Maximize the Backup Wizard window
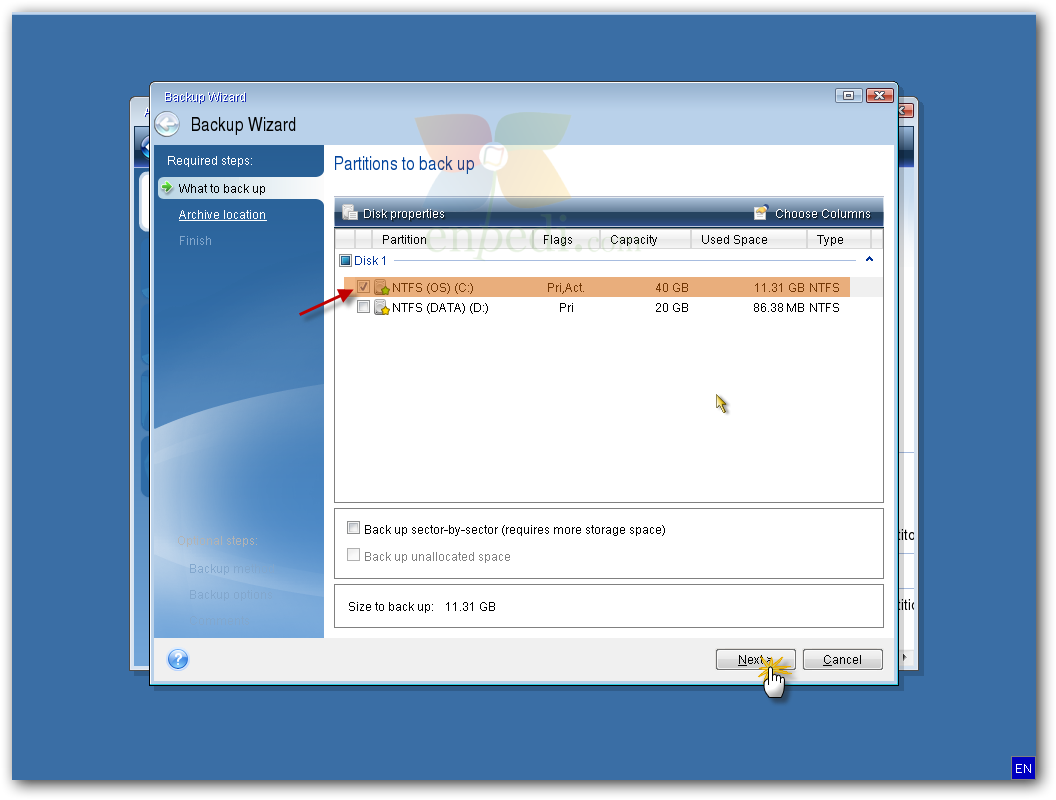The width and height of the screenshot is (1056, 800). pyautogui.click(x=848, y=96)
